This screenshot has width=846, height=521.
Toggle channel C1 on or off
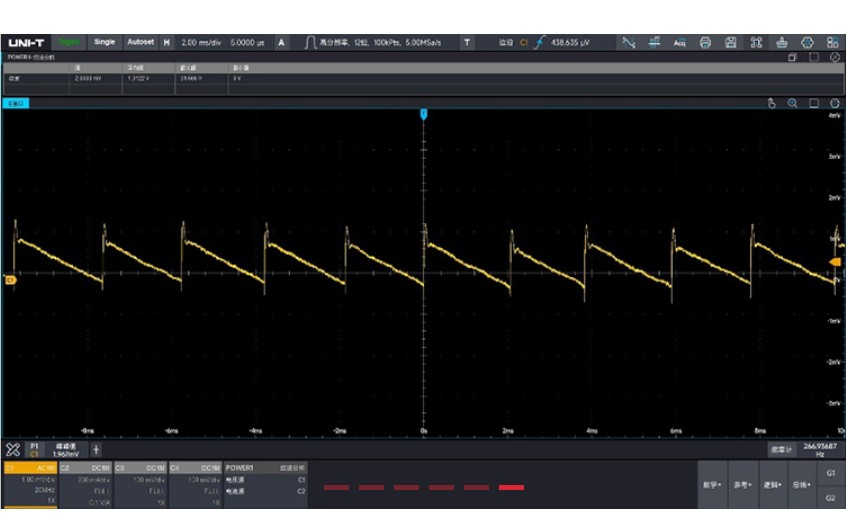click(x=30, y=467)
